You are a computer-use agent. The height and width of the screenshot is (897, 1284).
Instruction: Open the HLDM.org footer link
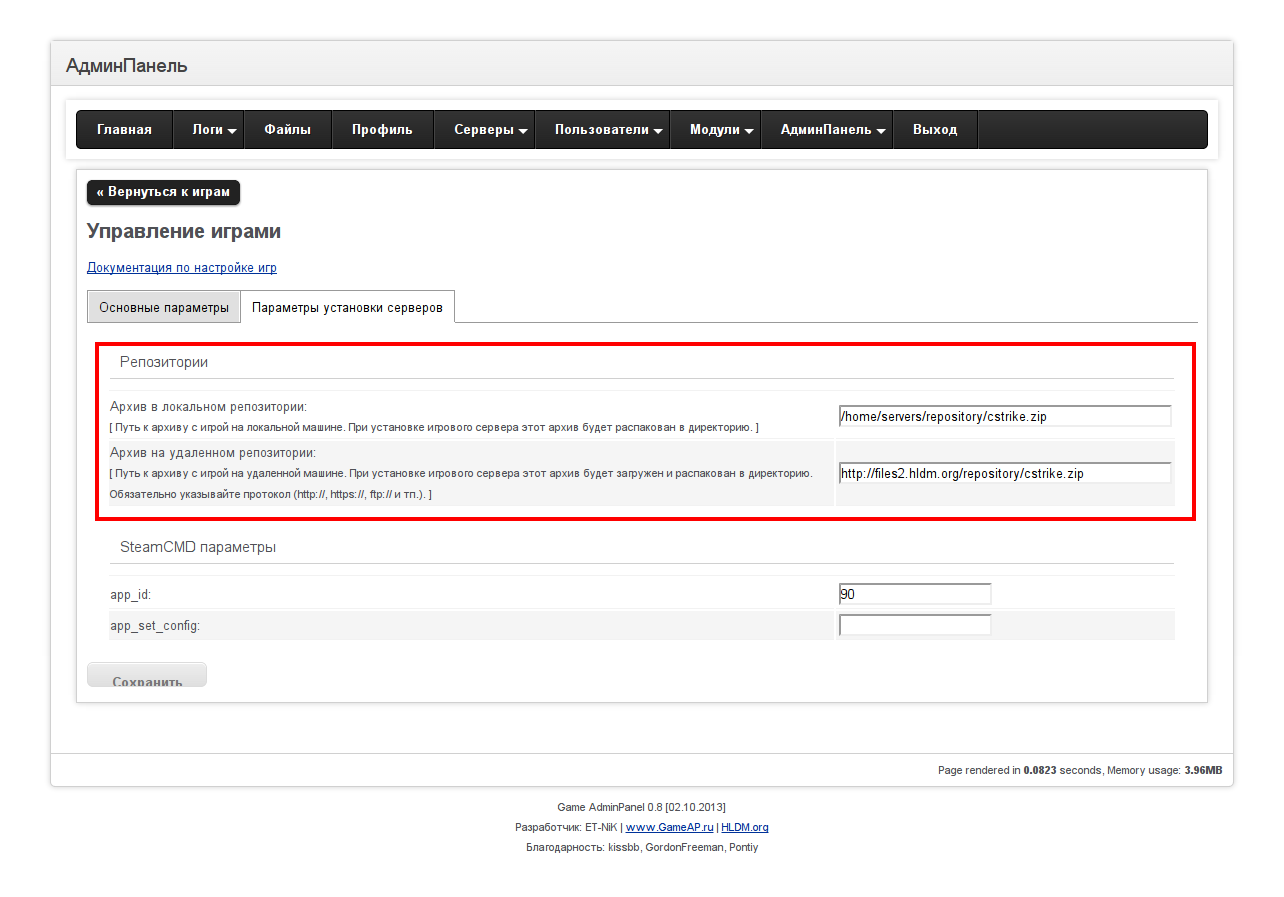click(x=745, y=828)
